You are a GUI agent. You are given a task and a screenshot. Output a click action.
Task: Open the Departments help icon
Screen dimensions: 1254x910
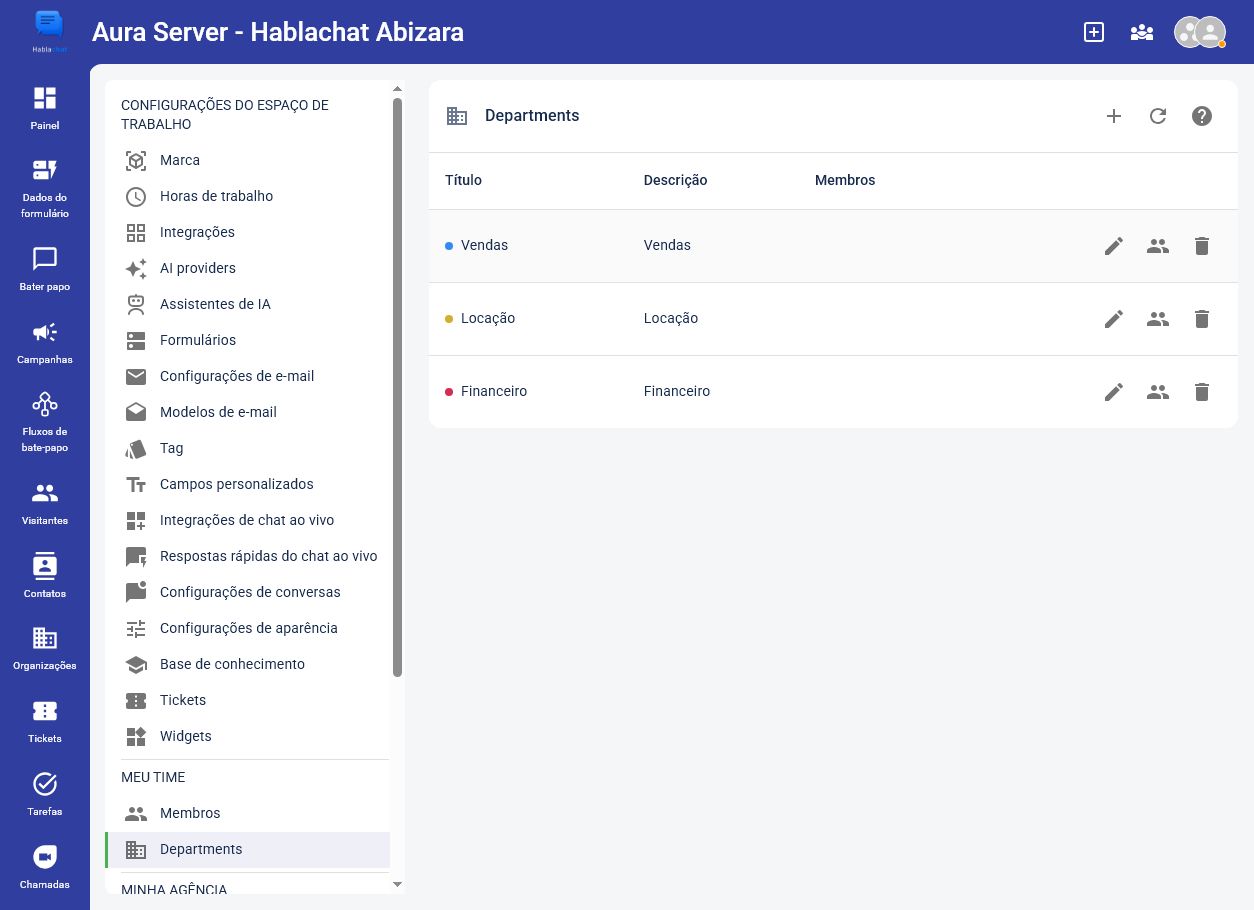point(1202,116)
